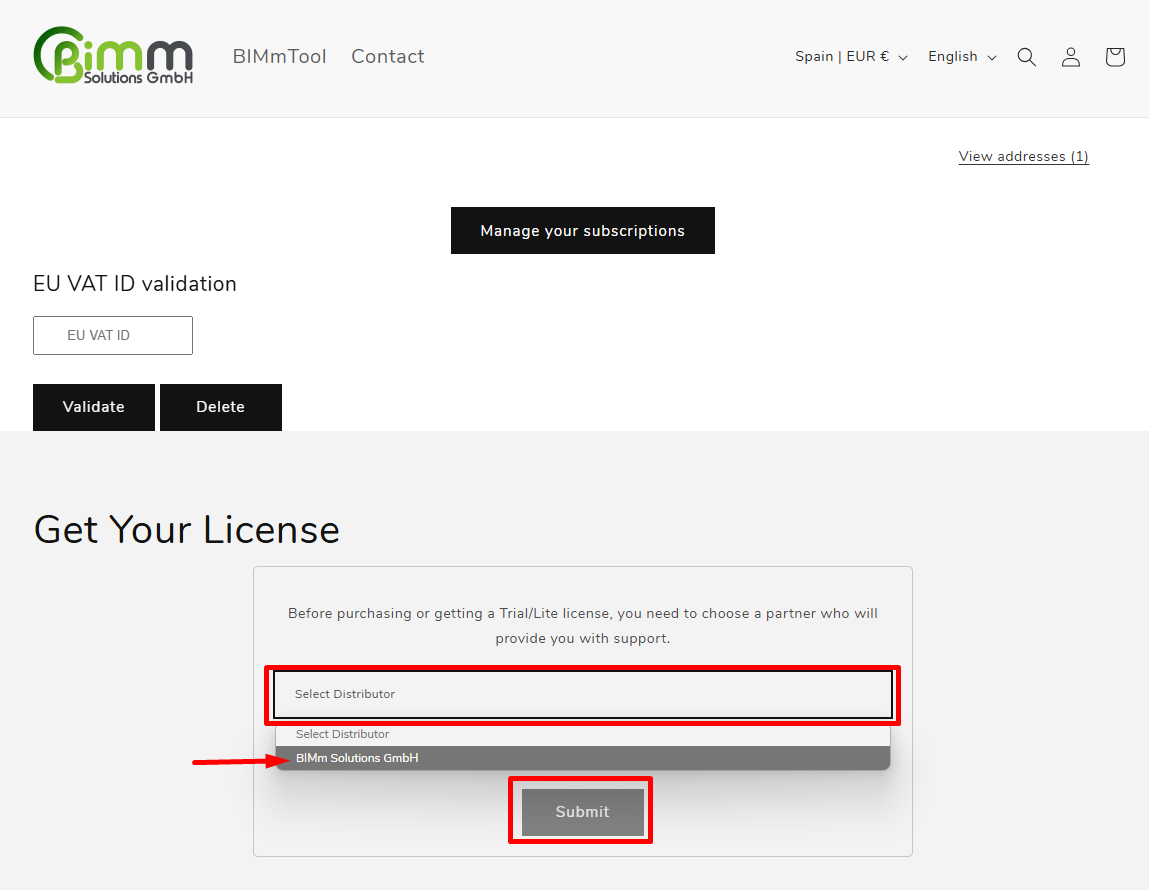Click the BIMm Solutions GmbH logo

(x=113, y=56)
